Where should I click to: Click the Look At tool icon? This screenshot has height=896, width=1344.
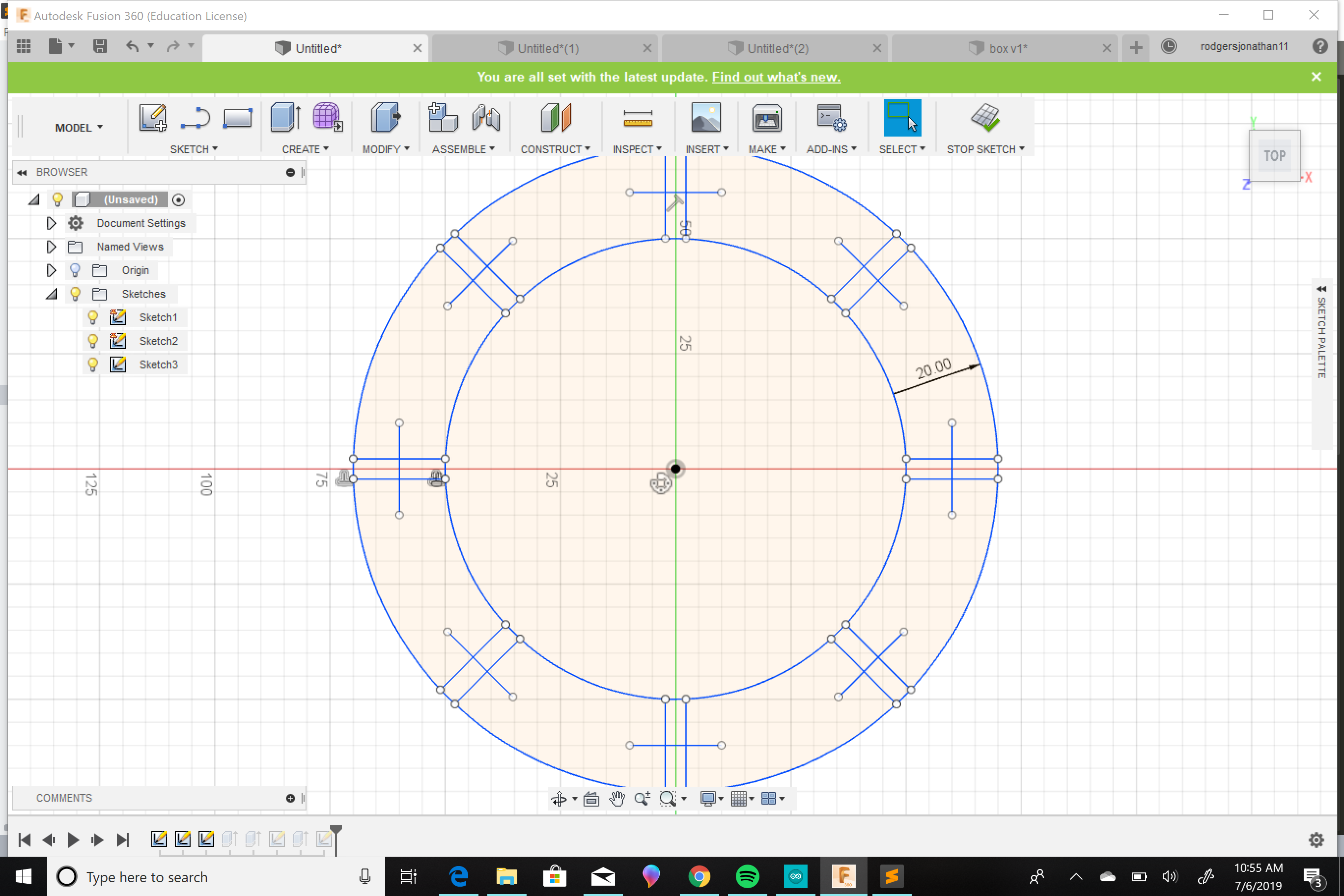[591, 798]
